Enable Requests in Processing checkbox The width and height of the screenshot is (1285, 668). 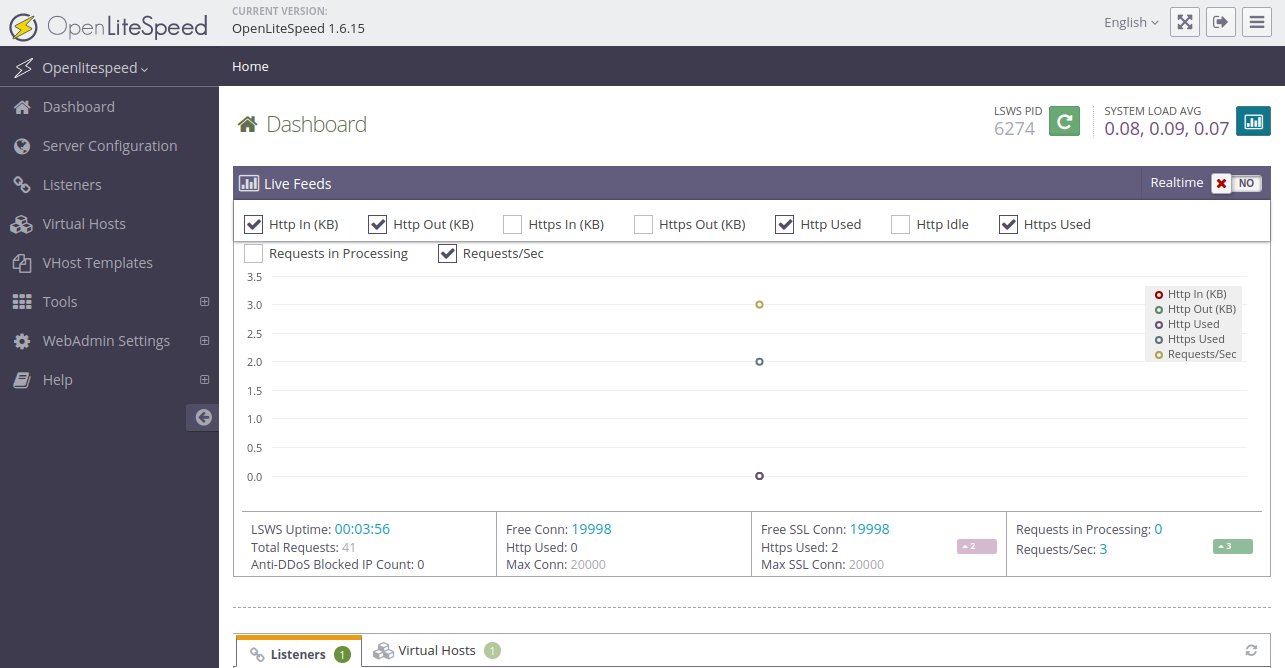click(253, 253)
